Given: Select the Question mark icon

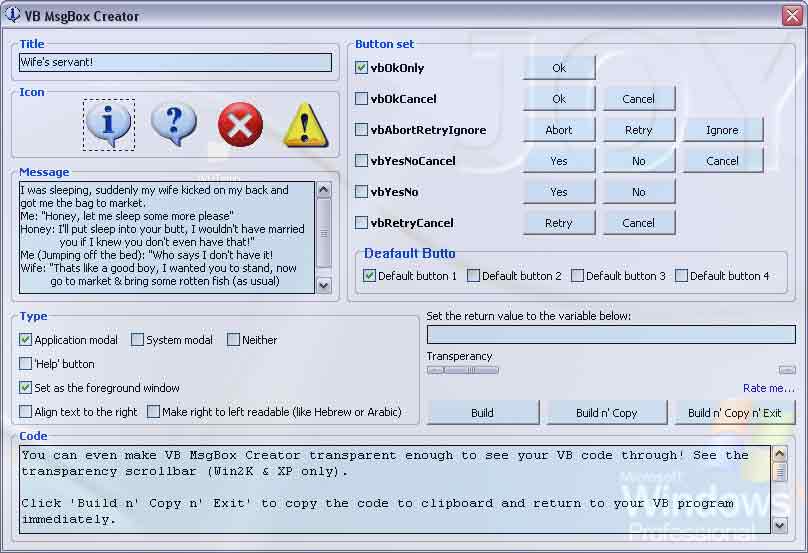Looking at the screenshot, I should (x=173, y=124).
